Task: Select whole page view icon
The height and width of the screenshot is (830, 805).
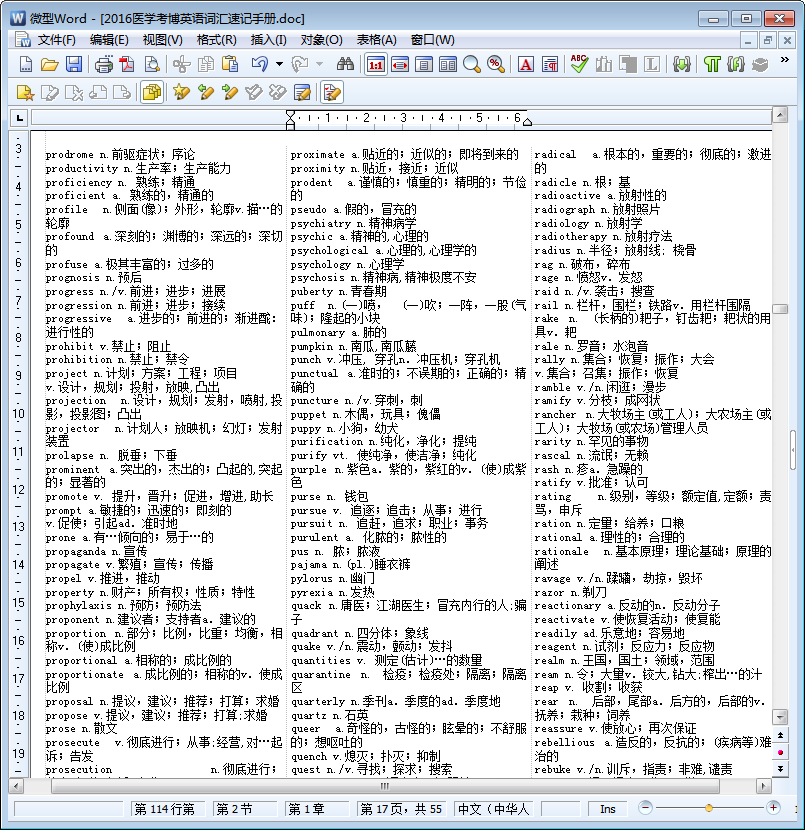Action: (x=423, y=65)
